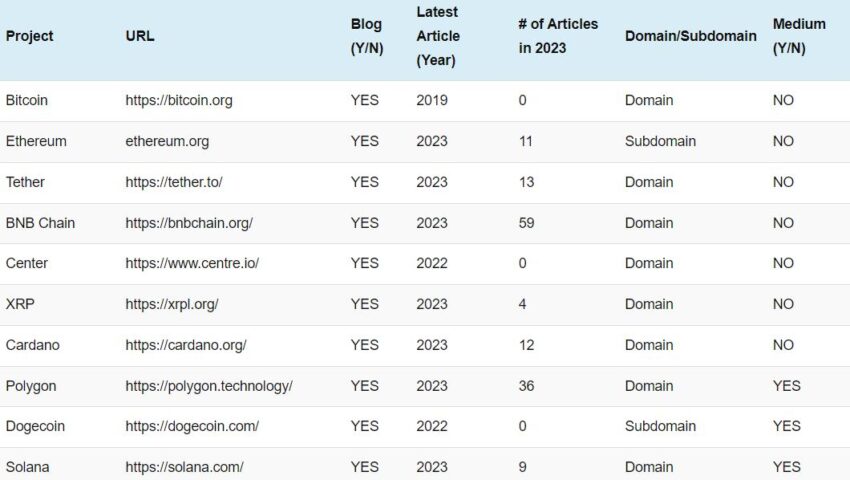The width and height of the screenshot is (850, 480).
Task: Open the ethereum.org link
Action: click(167, 141)
